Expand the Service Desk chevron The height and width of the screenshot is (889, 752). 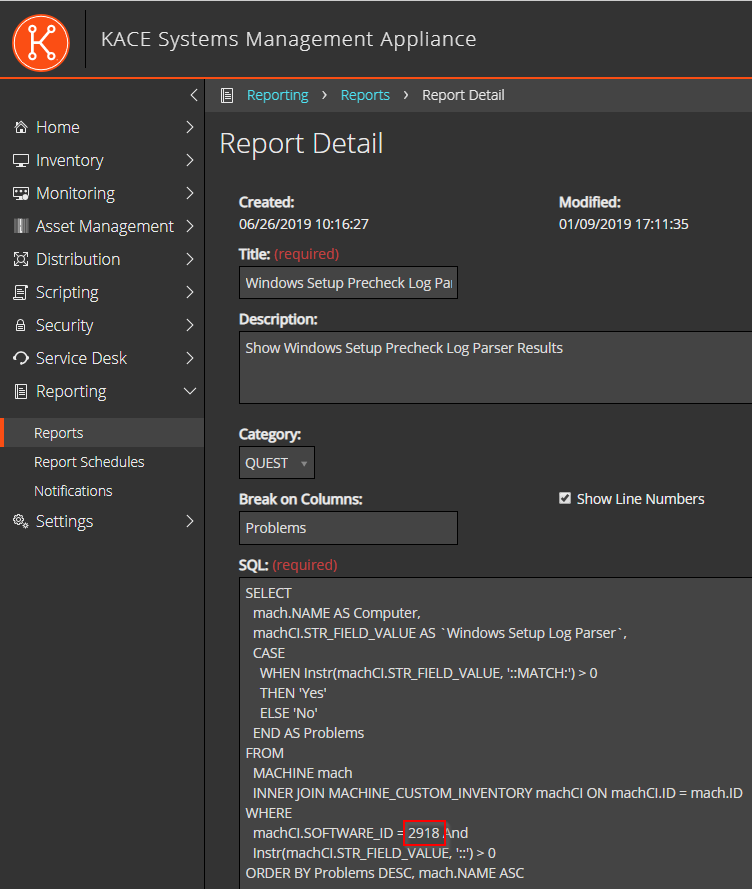pyautogui.click(x=190, y=358)
